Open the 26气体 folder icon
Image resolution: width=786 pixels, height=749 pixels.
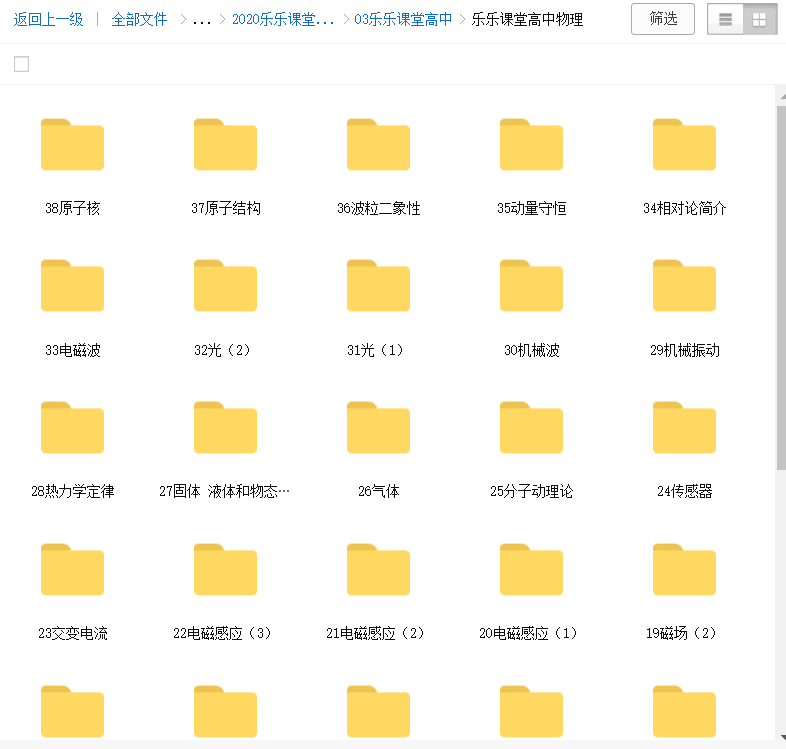[x=378, y=428]
